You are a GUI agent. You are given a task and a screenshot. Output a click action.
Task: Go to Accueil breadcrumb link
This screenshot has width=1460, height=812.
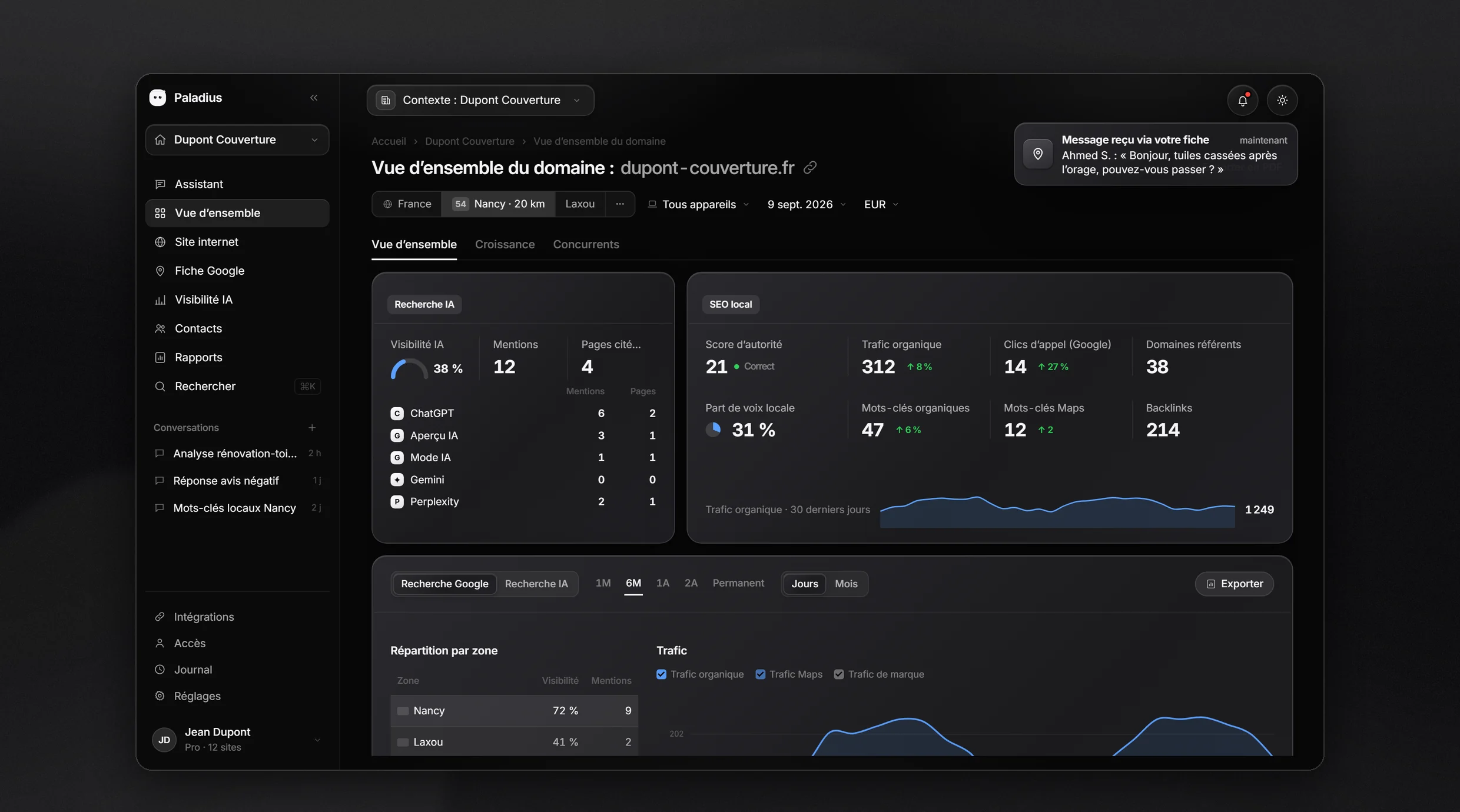pyautogui.click(x=389, y=141)
